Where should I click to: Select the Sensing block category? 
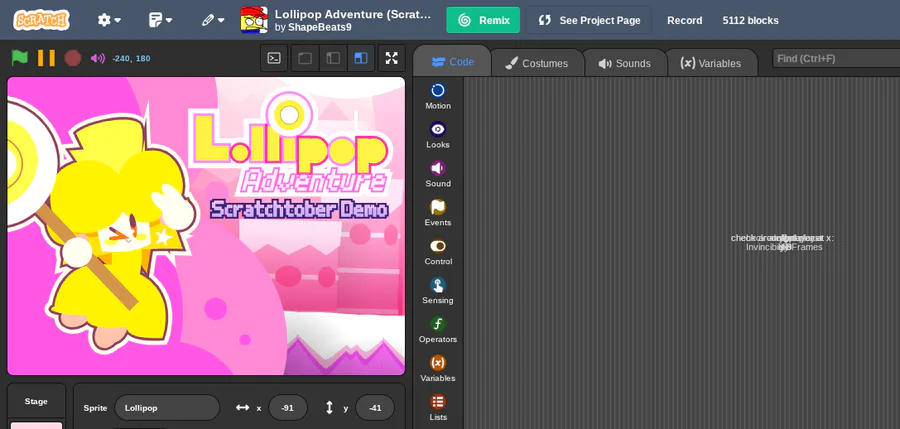pos(438,292)
